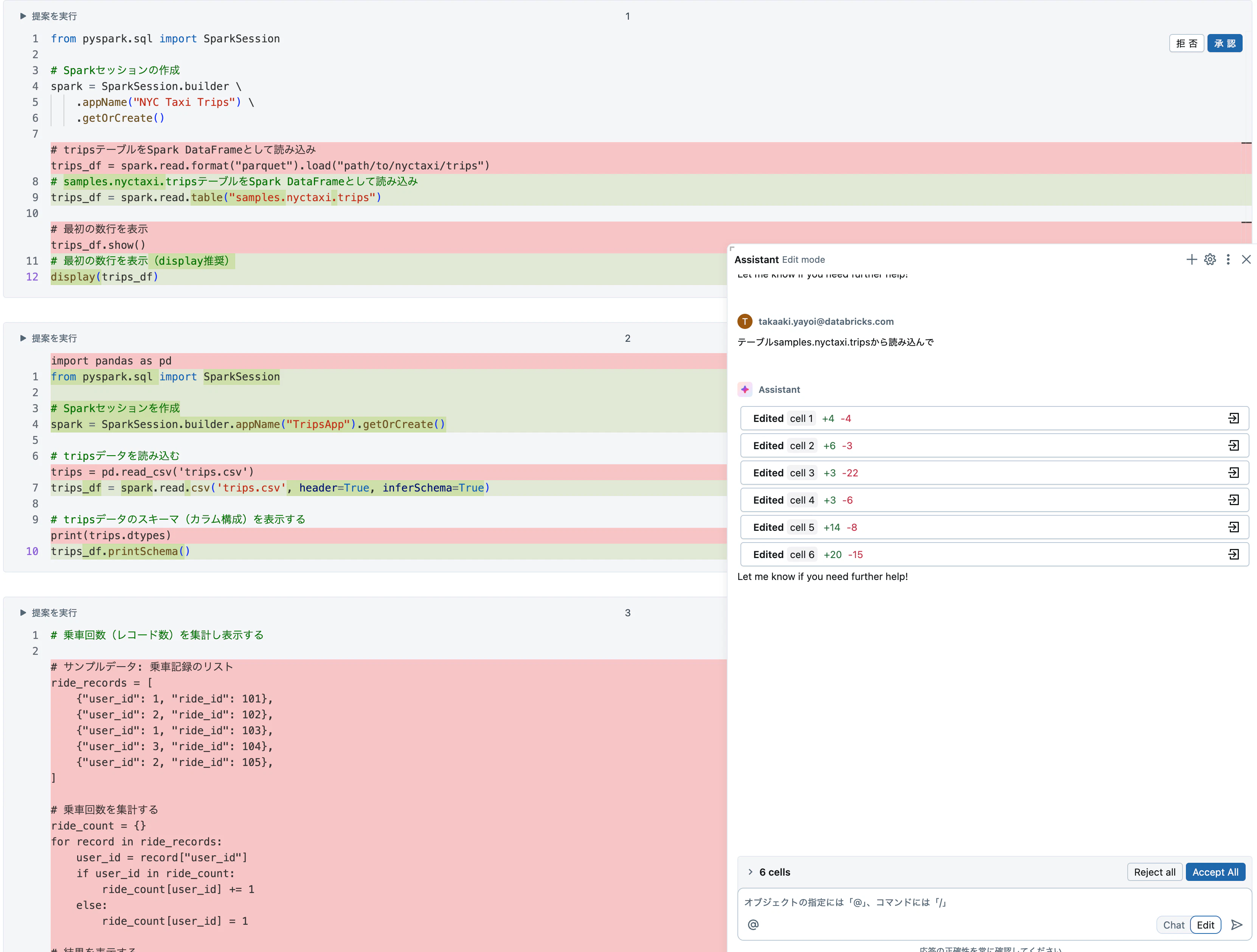Start a new Assistant thread with plus icon

pos(1192,260)
